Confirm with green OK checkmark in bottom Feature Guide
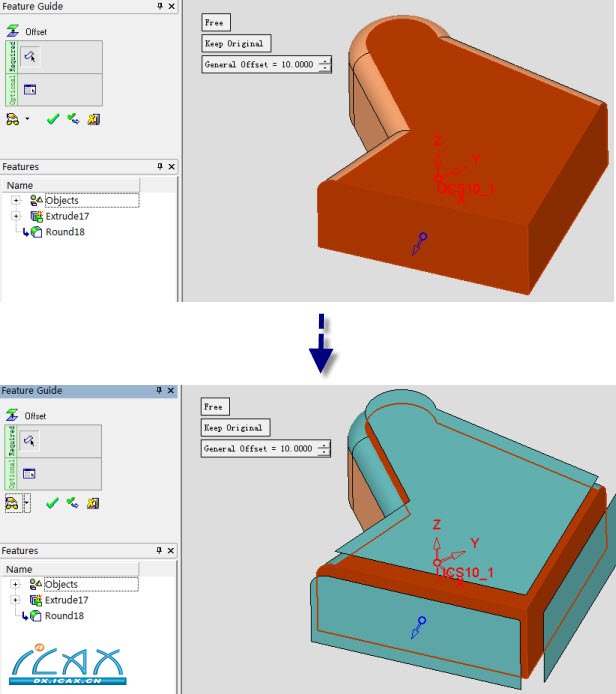616x694 pixels. [x=52, y=504]
